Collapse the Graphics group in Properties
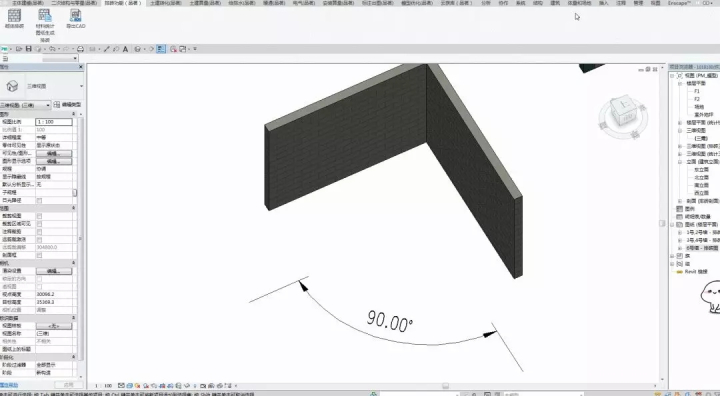 coord(73,114)
